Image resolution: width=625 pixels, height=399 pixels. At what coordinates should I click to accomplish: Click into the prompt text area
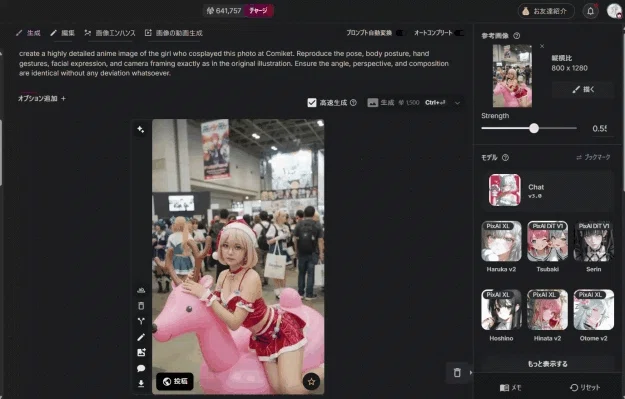[x=235, y=64]
